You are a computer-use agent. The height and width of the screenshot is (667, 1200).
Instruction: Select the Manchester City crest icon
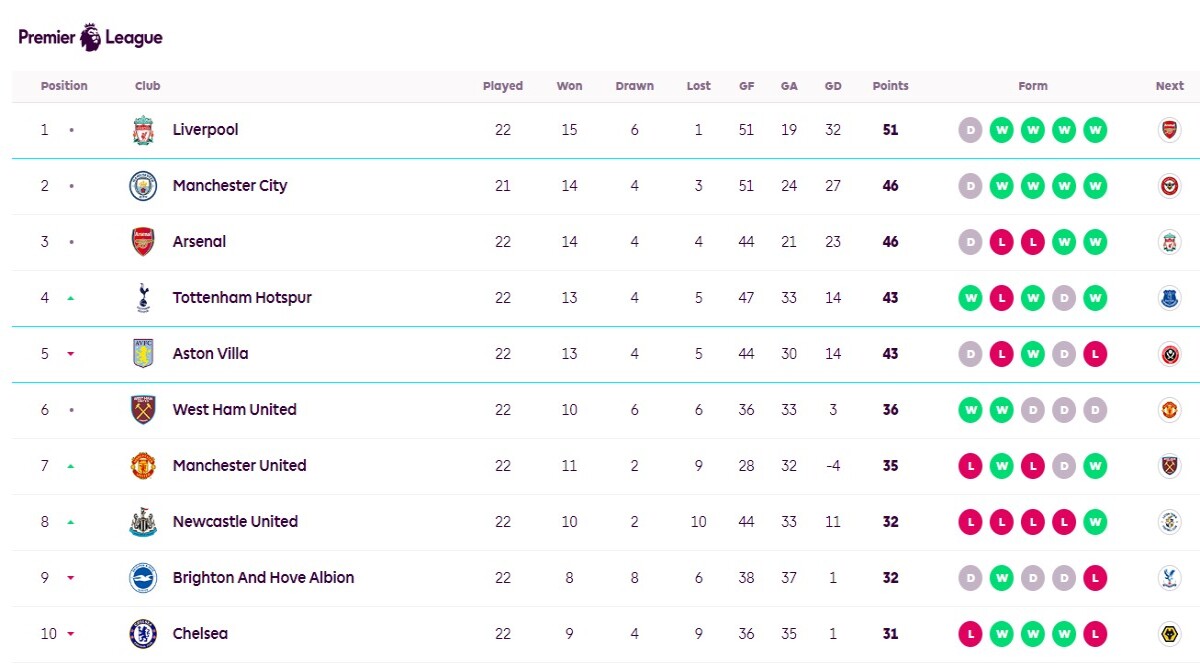coord(143,186)
